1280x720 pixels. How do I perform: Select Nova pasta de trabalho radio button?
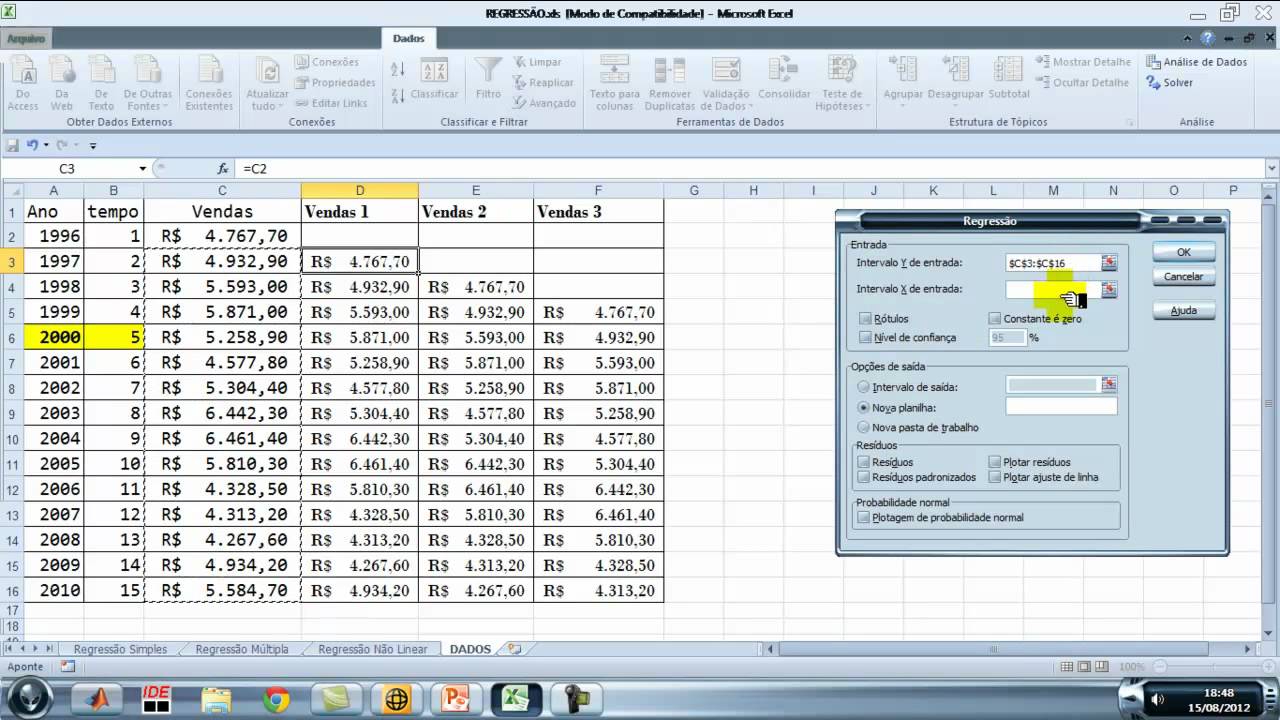[864, 427]
